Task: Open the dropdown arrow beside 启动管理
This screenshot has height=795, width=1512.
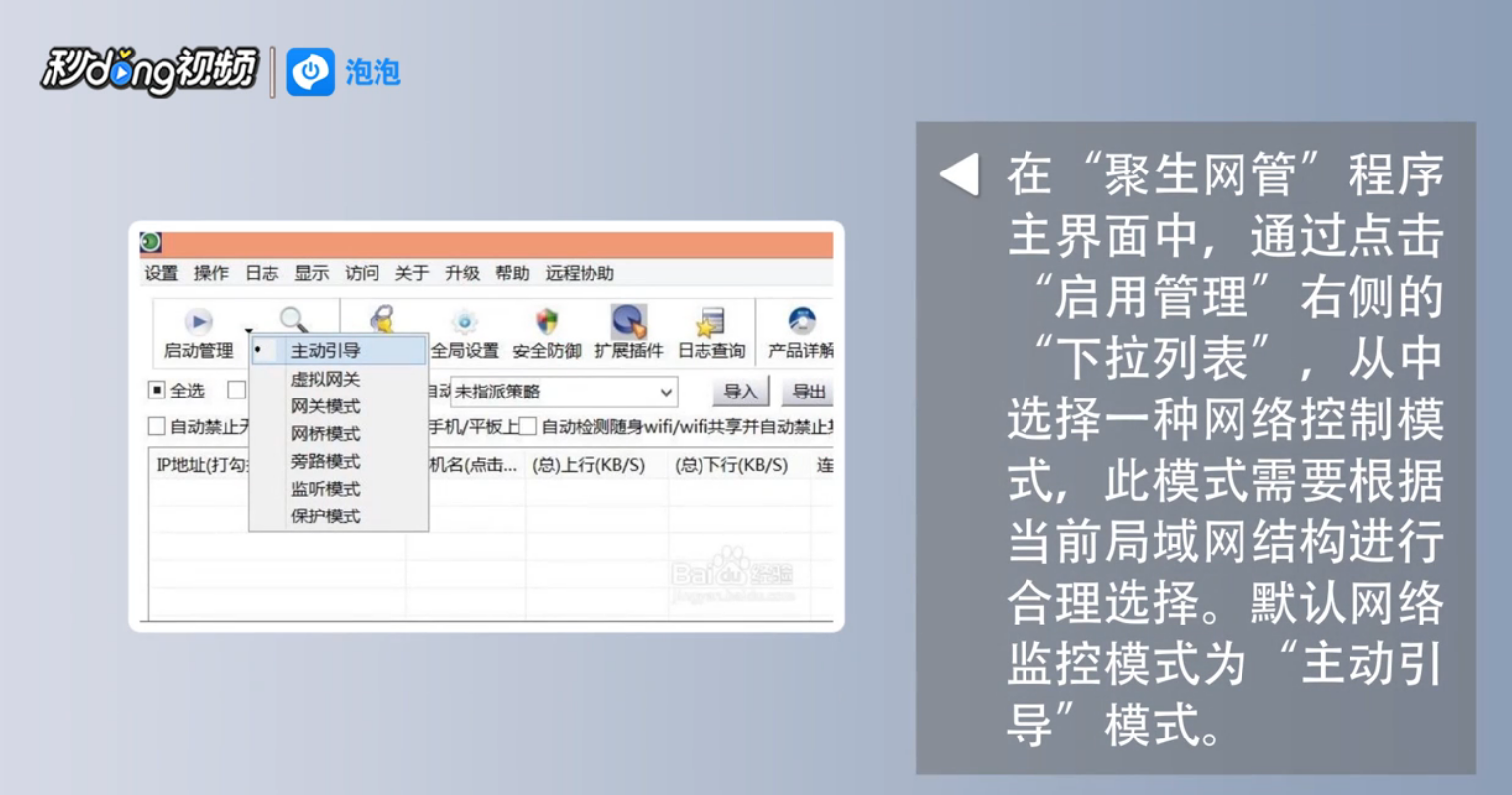Action: 249,331
